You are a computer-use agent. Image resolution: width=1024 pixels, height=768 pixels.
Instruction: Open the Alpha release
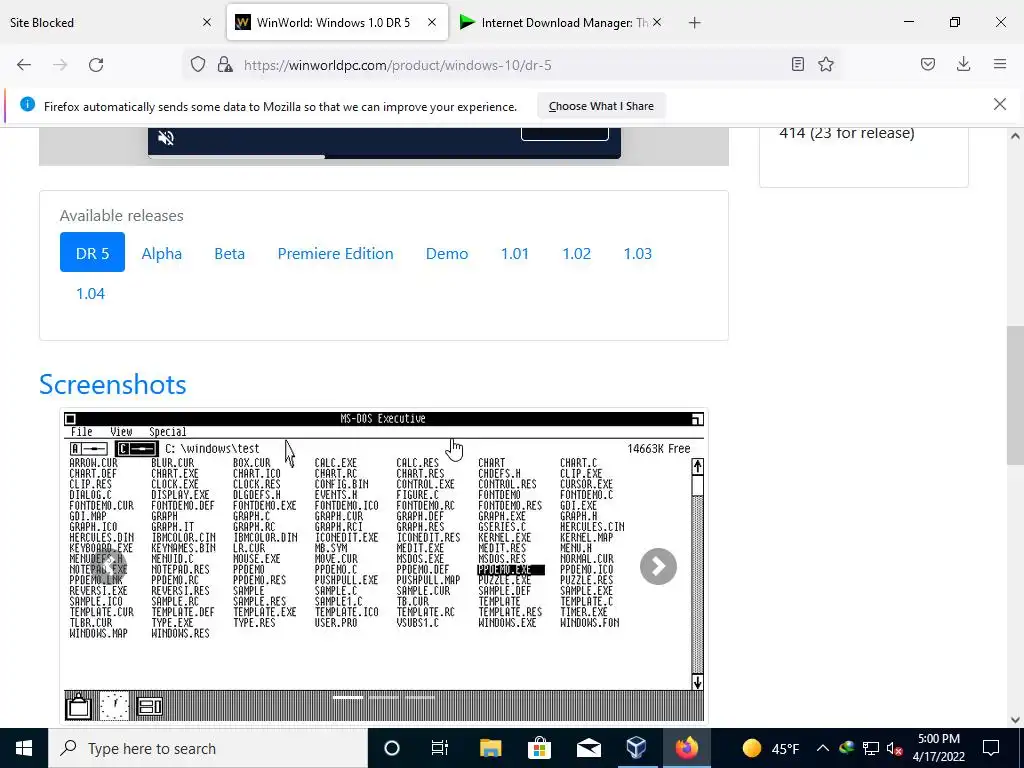(x=161, y=253)
